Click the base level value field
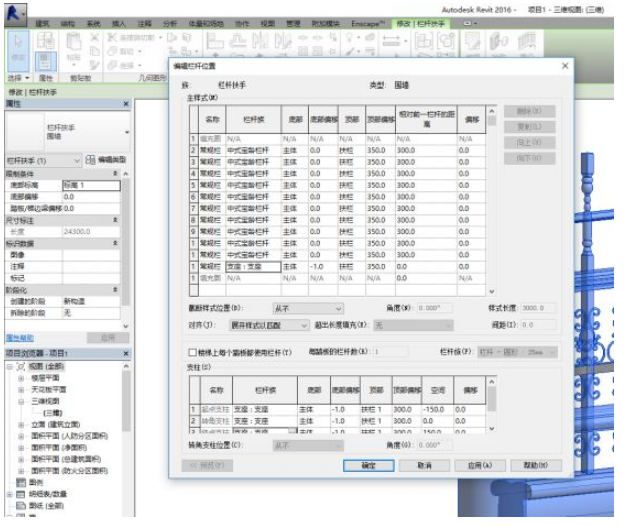Image resolution: width=626 pixels, height=526 pixels. (90, 185)
